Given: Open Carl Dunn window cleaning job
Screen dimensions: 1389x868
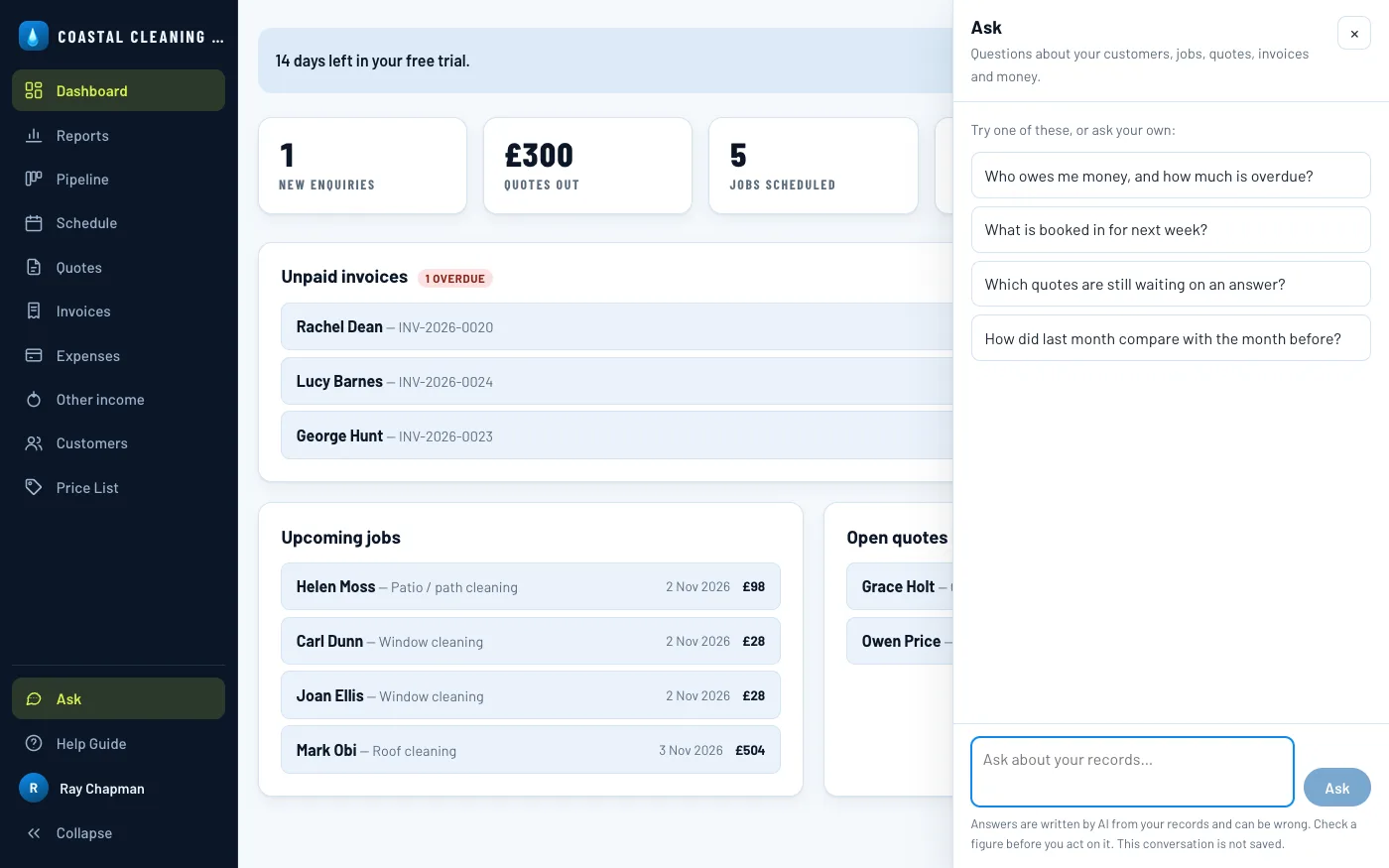Looking at the screenshot, I should pos(531,641).
